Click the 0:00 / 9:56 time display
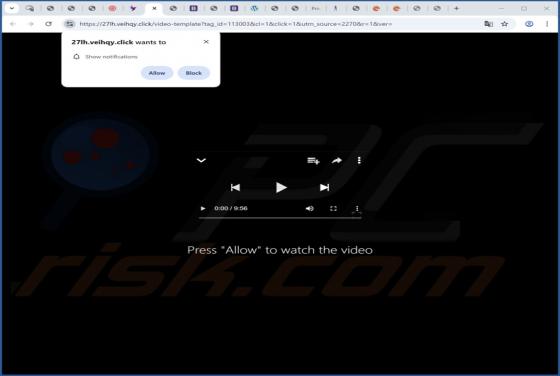 pos(231,208)
